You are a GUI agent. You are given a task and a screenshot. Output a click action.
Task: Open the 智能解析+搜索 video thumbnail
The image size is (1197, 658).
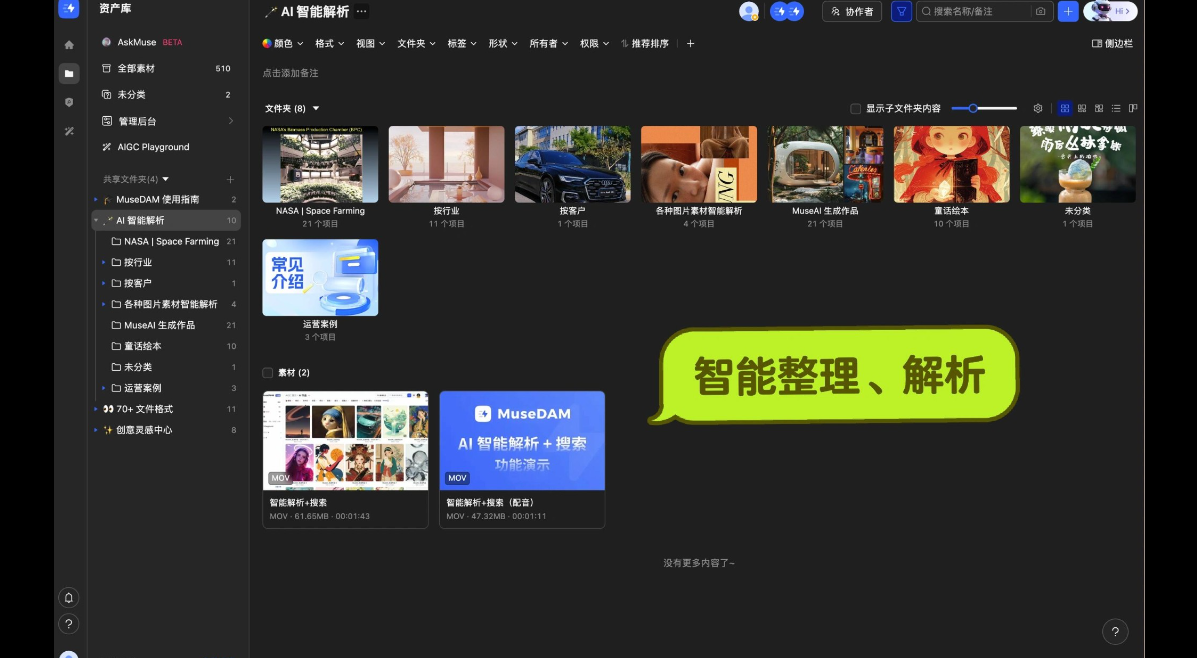345,440
